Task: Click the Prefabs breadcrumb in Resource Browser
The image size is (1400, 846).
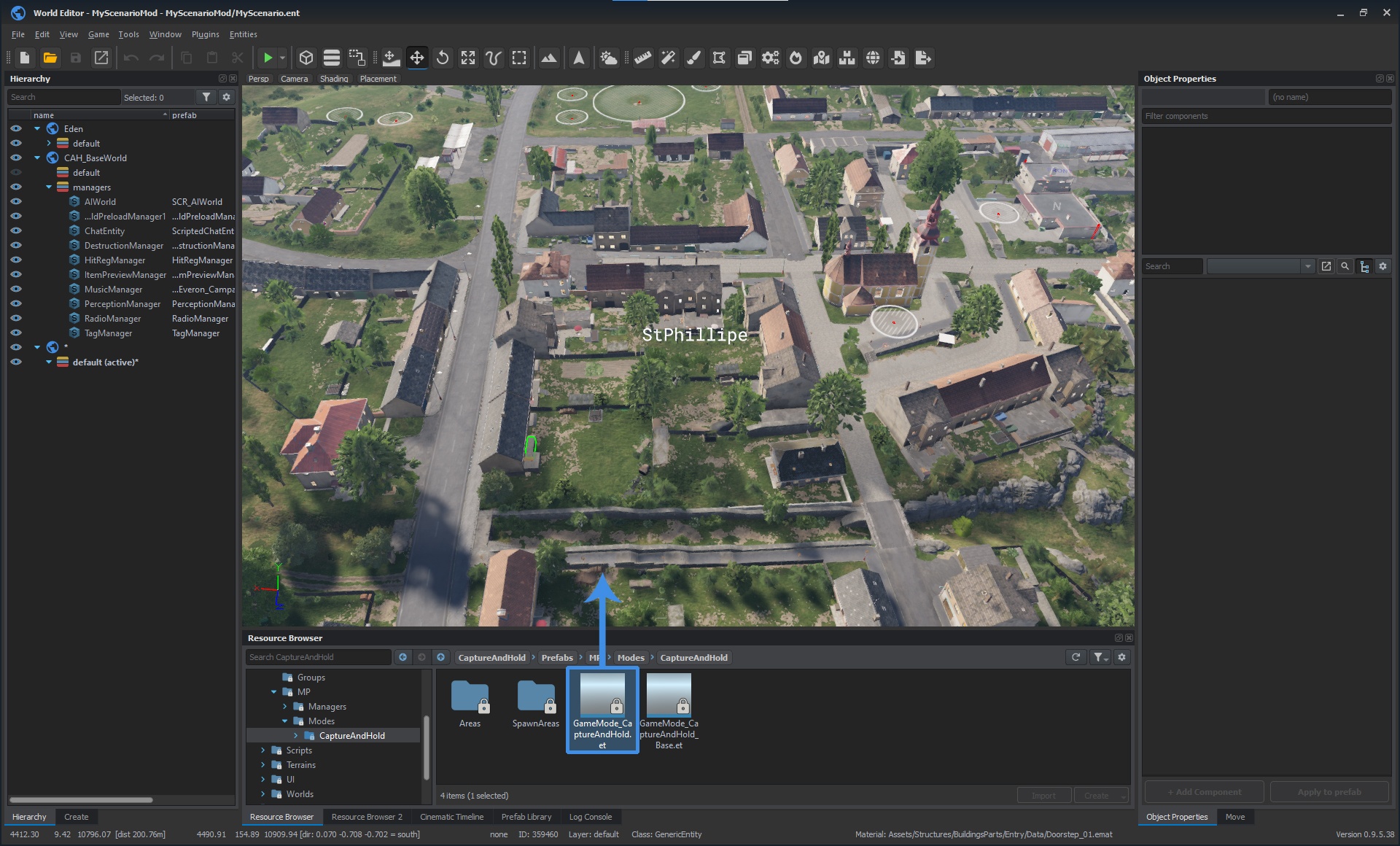Action: point(556,658)
